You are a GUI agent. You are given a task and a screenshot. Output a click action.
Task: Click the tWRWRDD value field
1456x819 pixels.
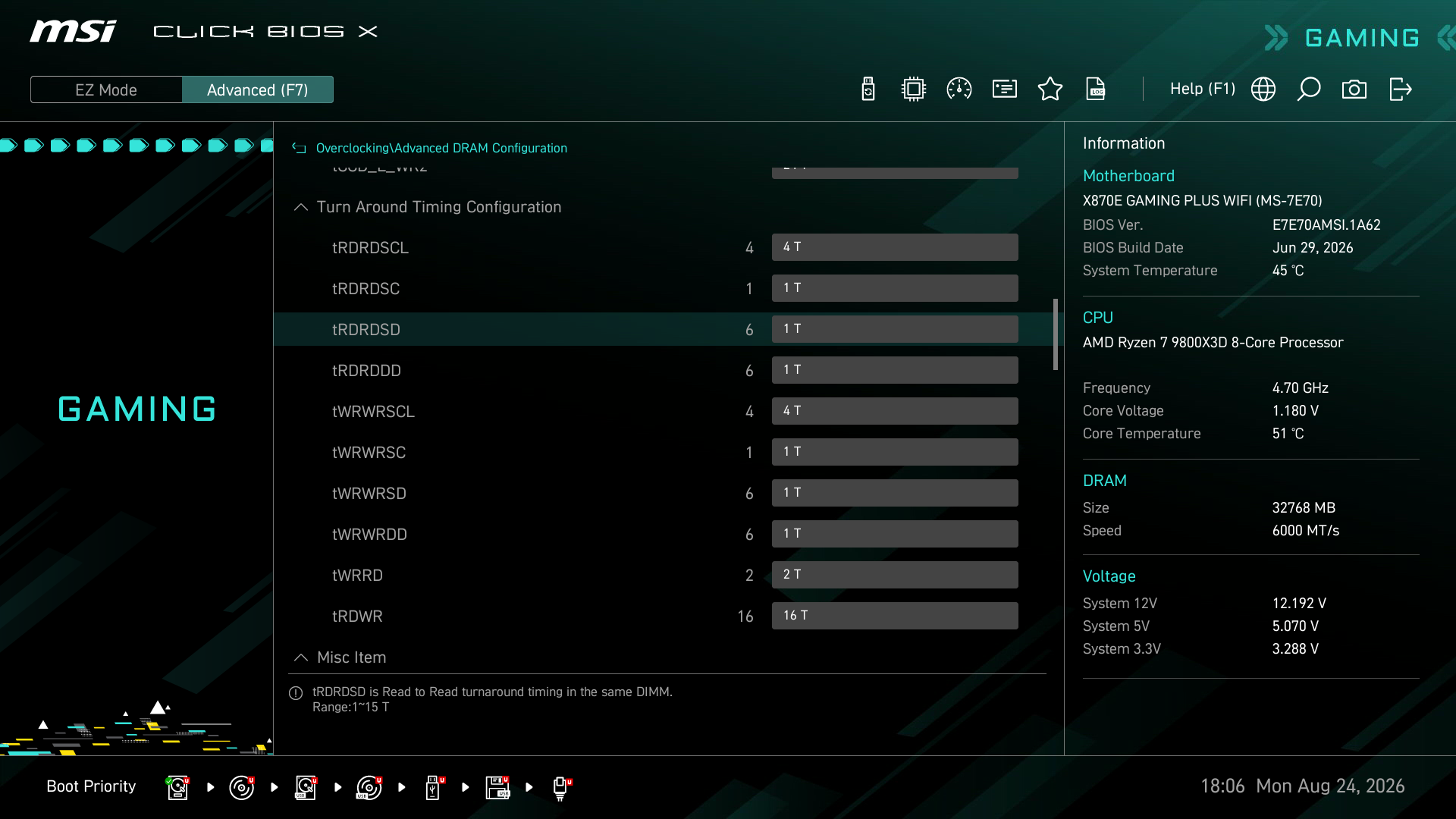click(x=895, y=534)
